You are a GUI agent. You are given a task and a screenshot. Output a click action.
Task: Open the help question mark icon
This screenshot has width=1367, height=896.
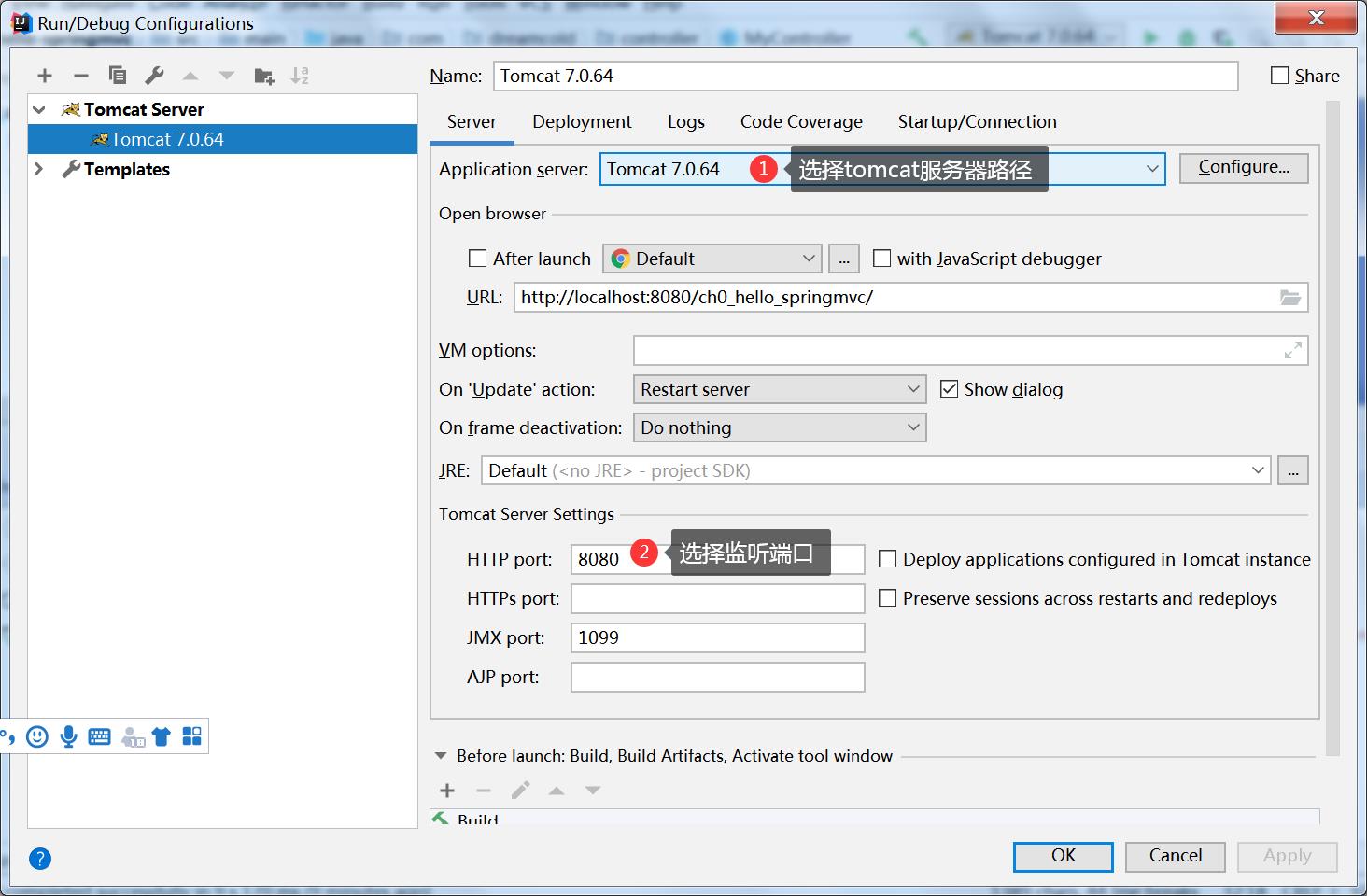40,858
